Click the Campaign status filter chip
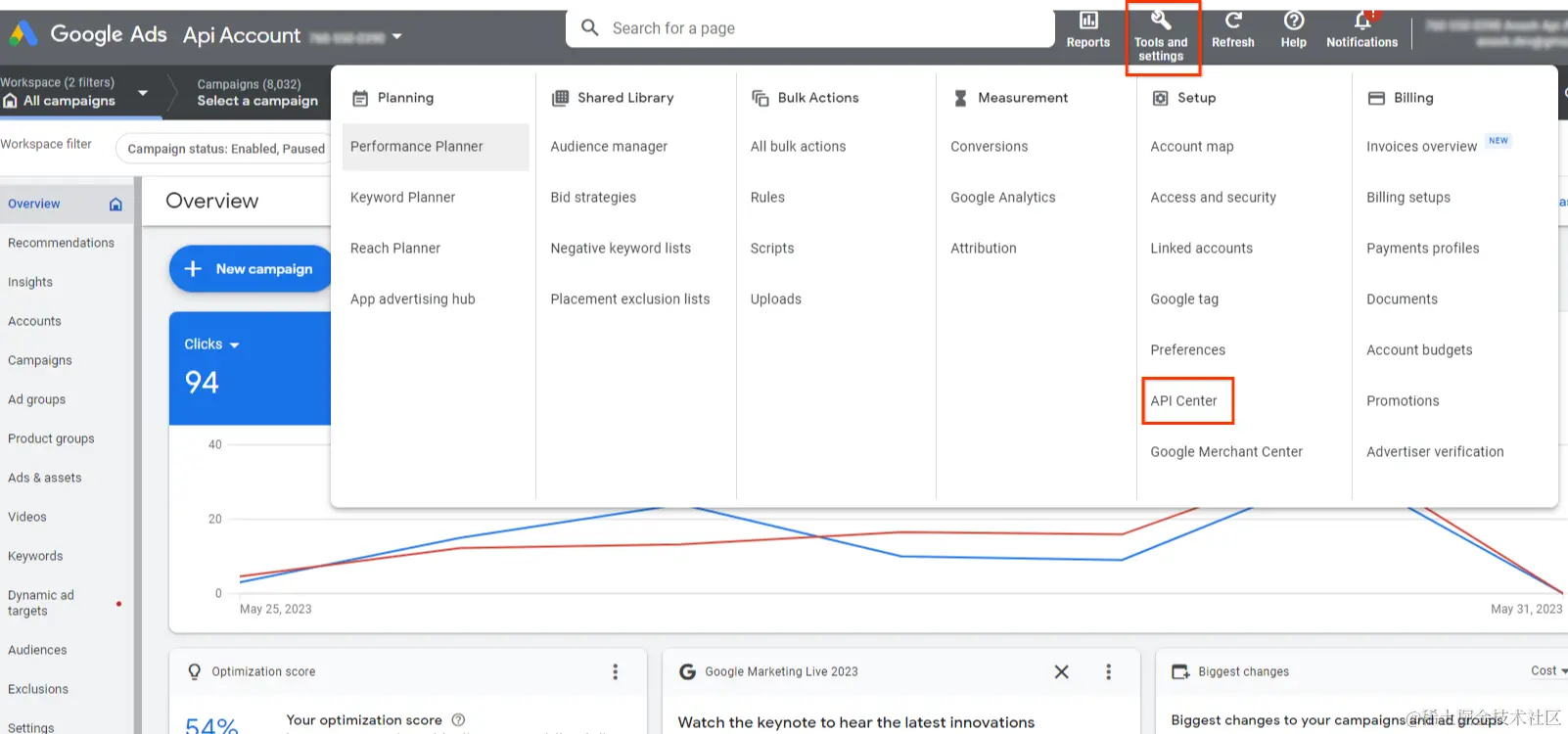The height and width of the screenshot is (734, 1568). click(x=226, y=149)
